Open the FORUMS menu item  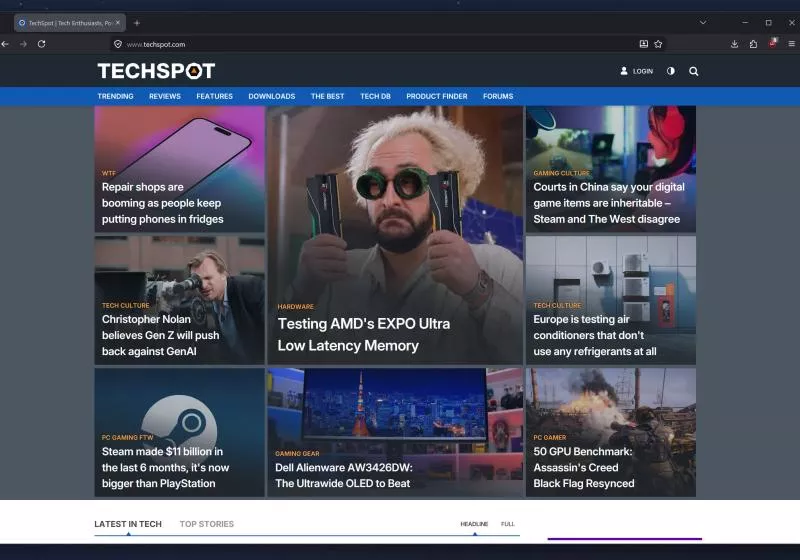[498, 96]
